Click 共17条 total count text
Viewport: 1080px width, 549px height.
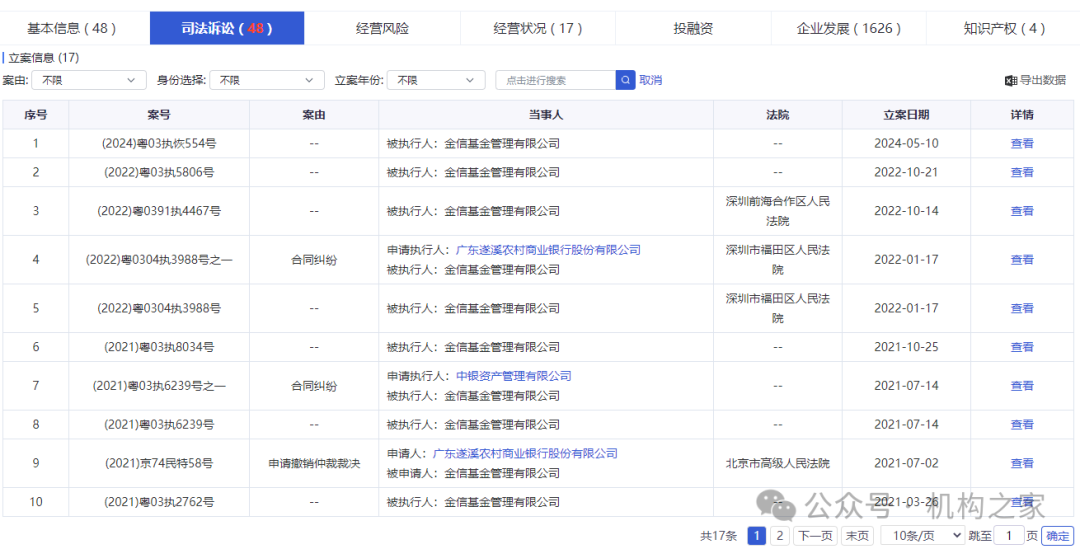coord(718,535)
